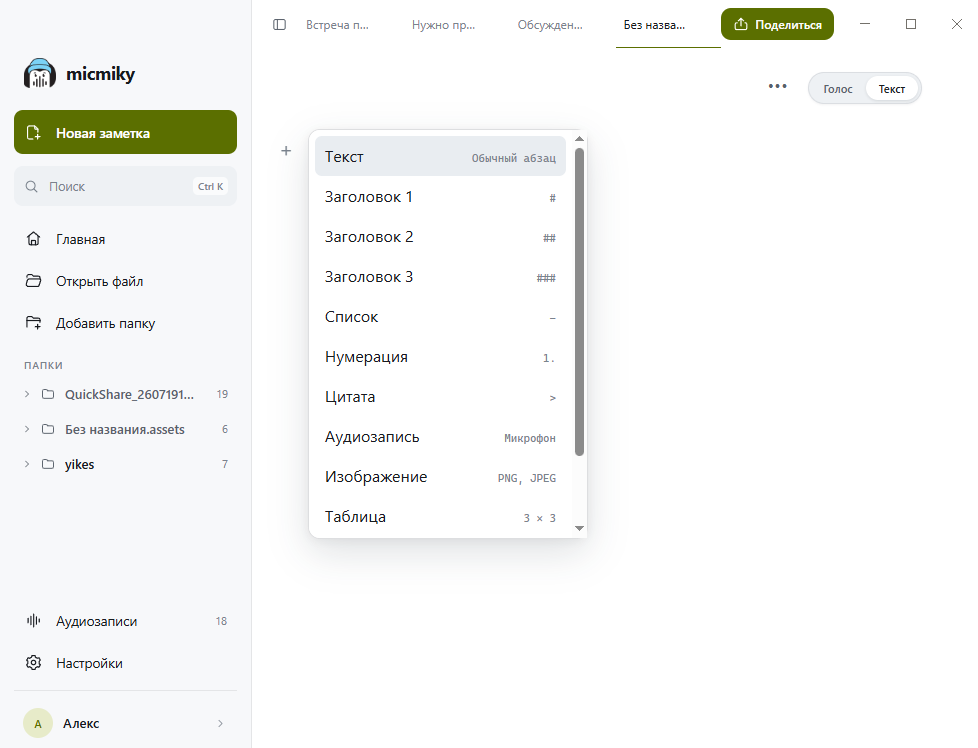The image size is (978, 748).
Task: Toggle the sidebar panel icon
Action: [x=279, y=24]
